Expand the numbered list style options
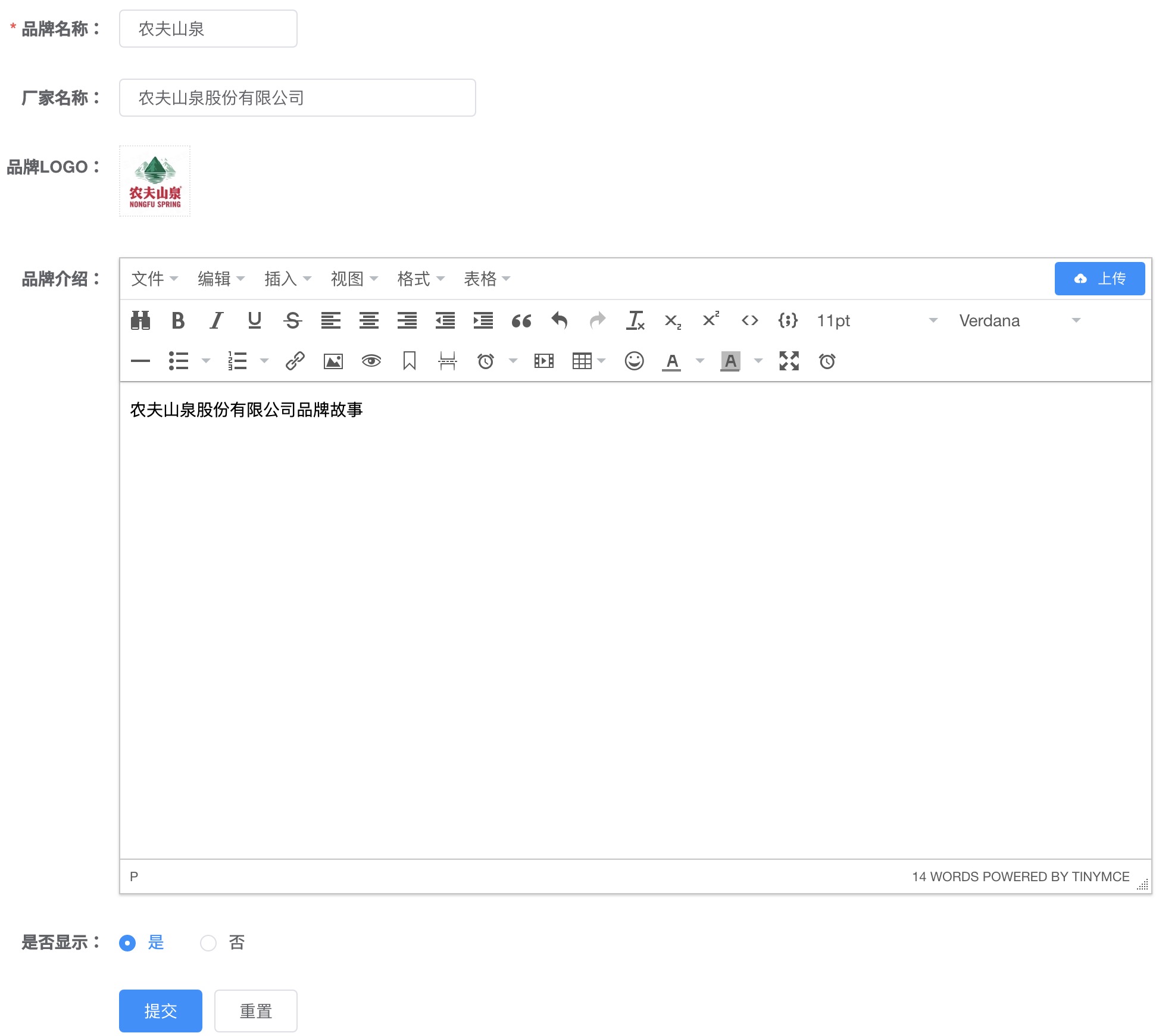Screen dimensions: 1156x1036 [x=264, y=361]
